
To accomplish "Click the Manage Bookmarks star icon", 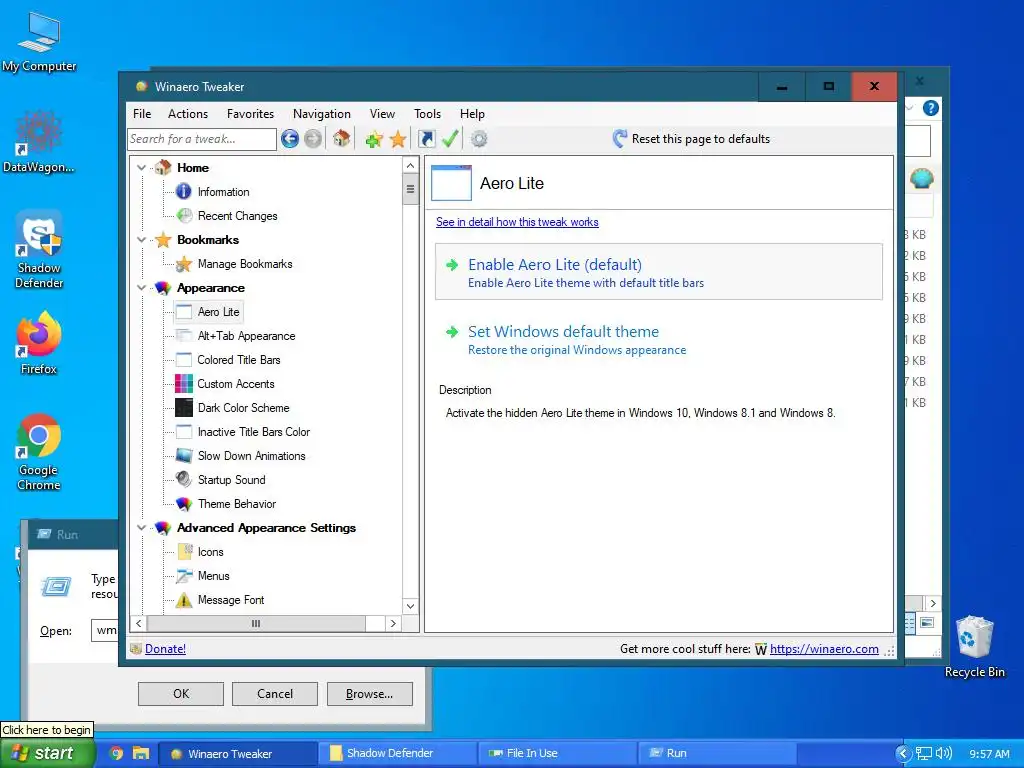I will point(184,264).
